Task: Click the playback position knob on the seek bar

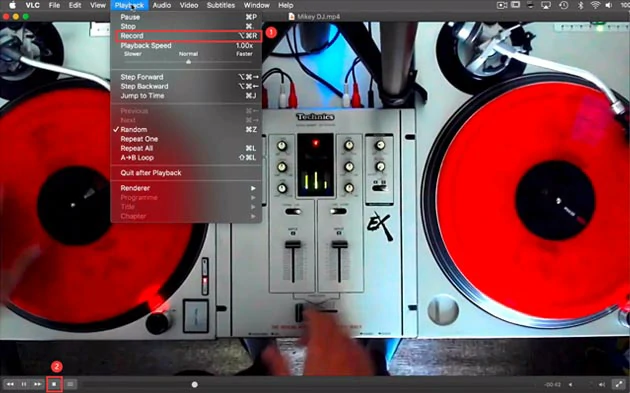Action: click(x=195, y=385)
